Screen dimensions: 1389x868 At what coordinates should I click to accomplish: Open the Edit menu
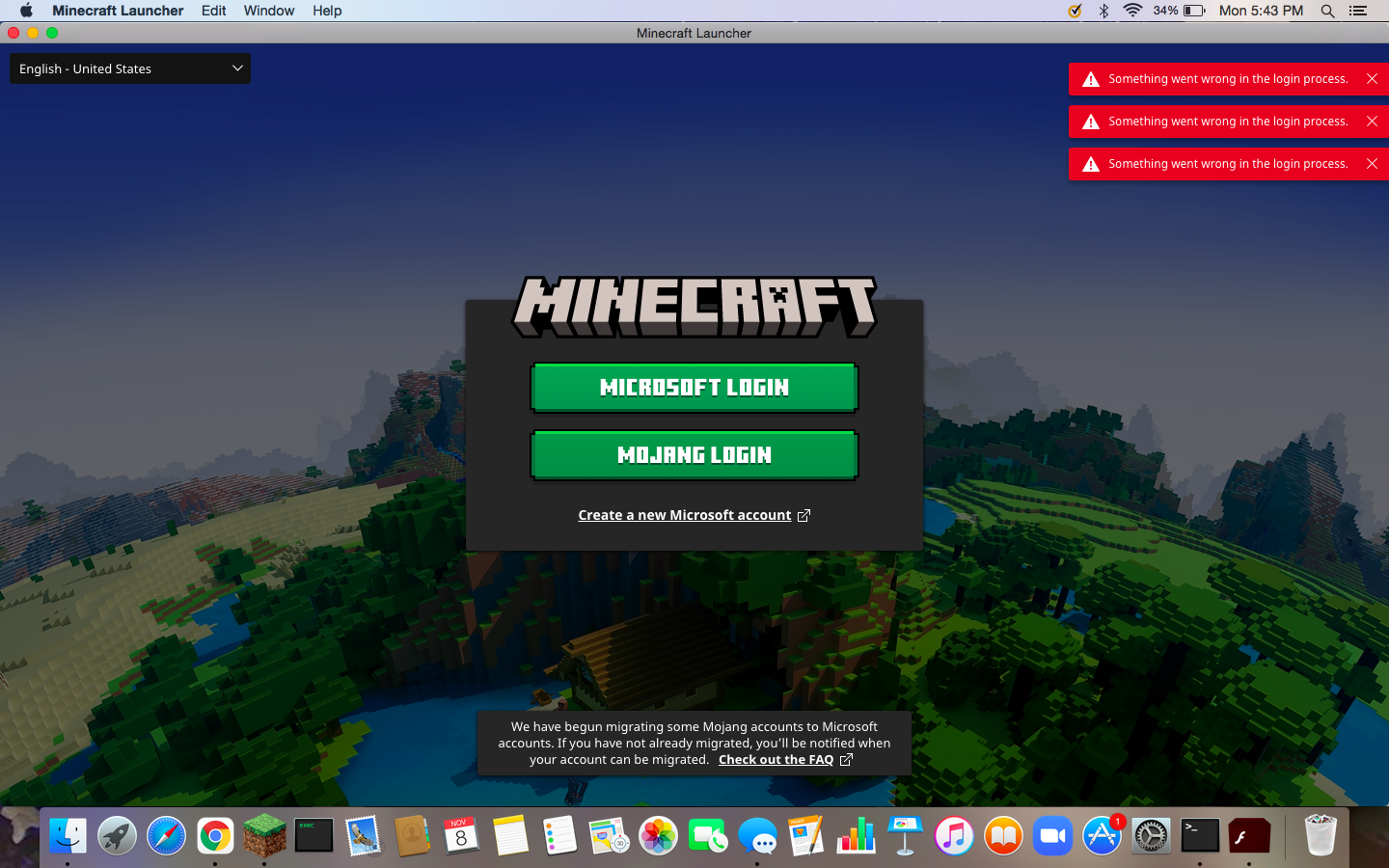click(x=214, y=11)
